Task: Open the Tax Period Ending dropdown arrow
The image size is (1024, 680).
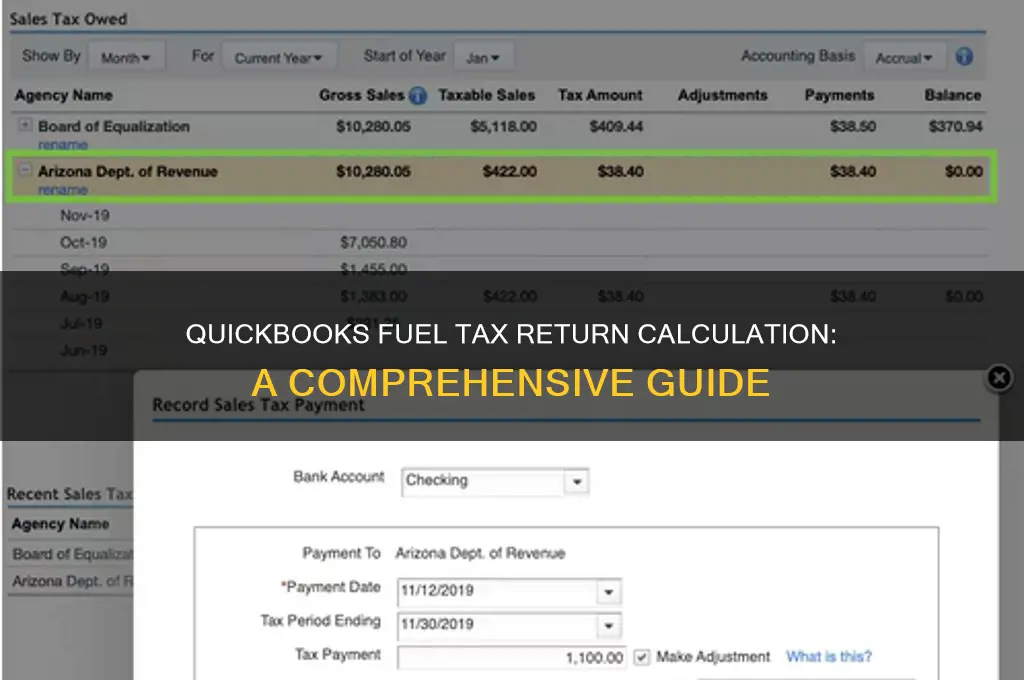Action: [609, 625]
